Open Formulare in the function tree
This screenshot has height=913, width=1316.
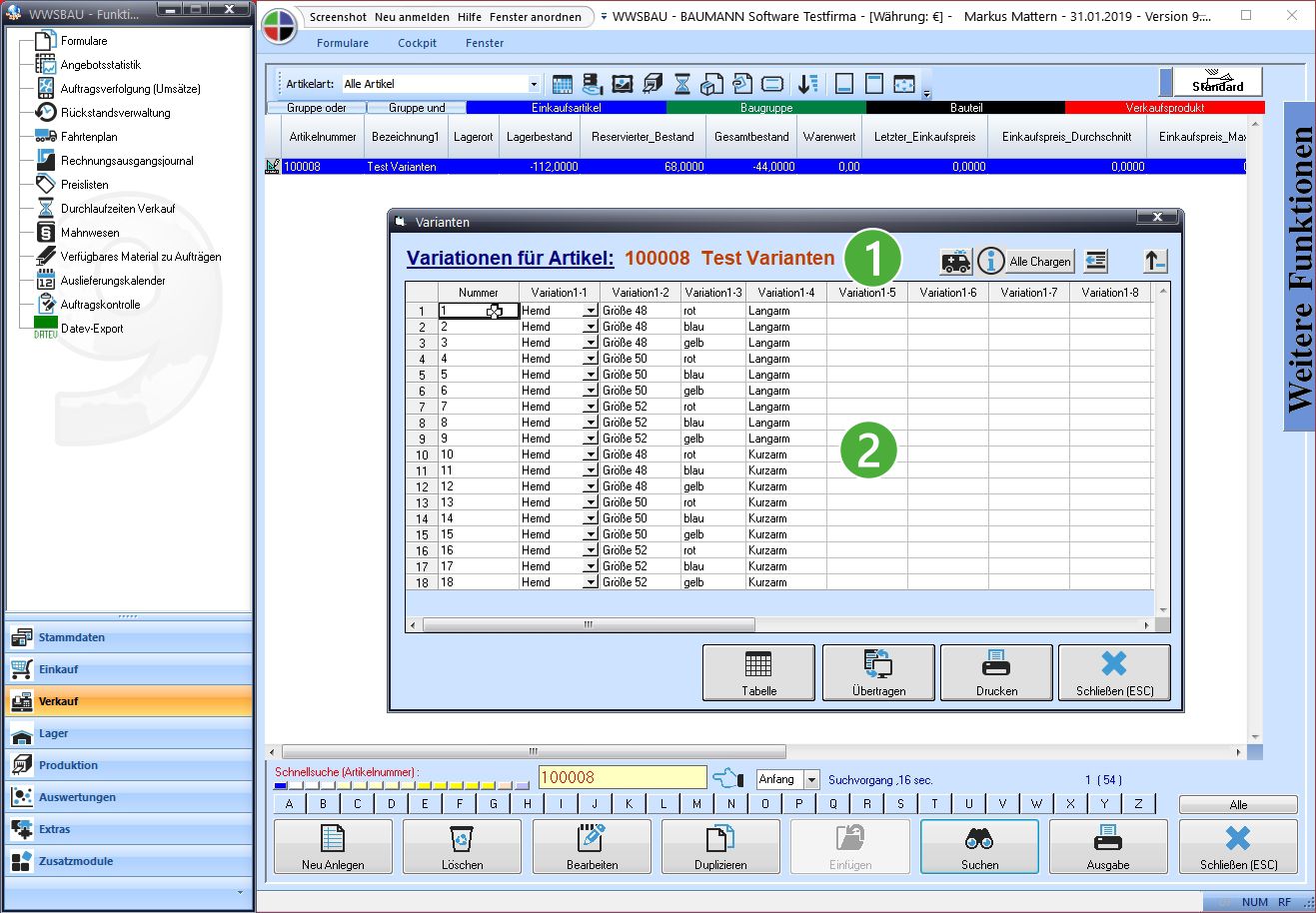84,41
